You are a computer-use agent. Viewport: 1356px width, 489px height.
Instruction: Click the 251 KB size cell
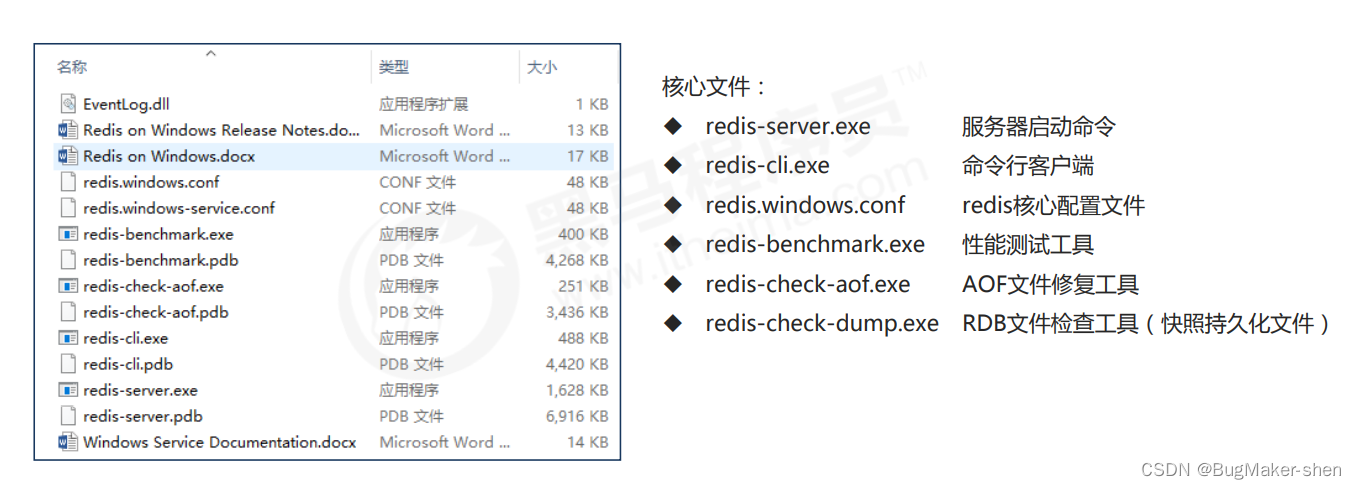tap(583, 286)
